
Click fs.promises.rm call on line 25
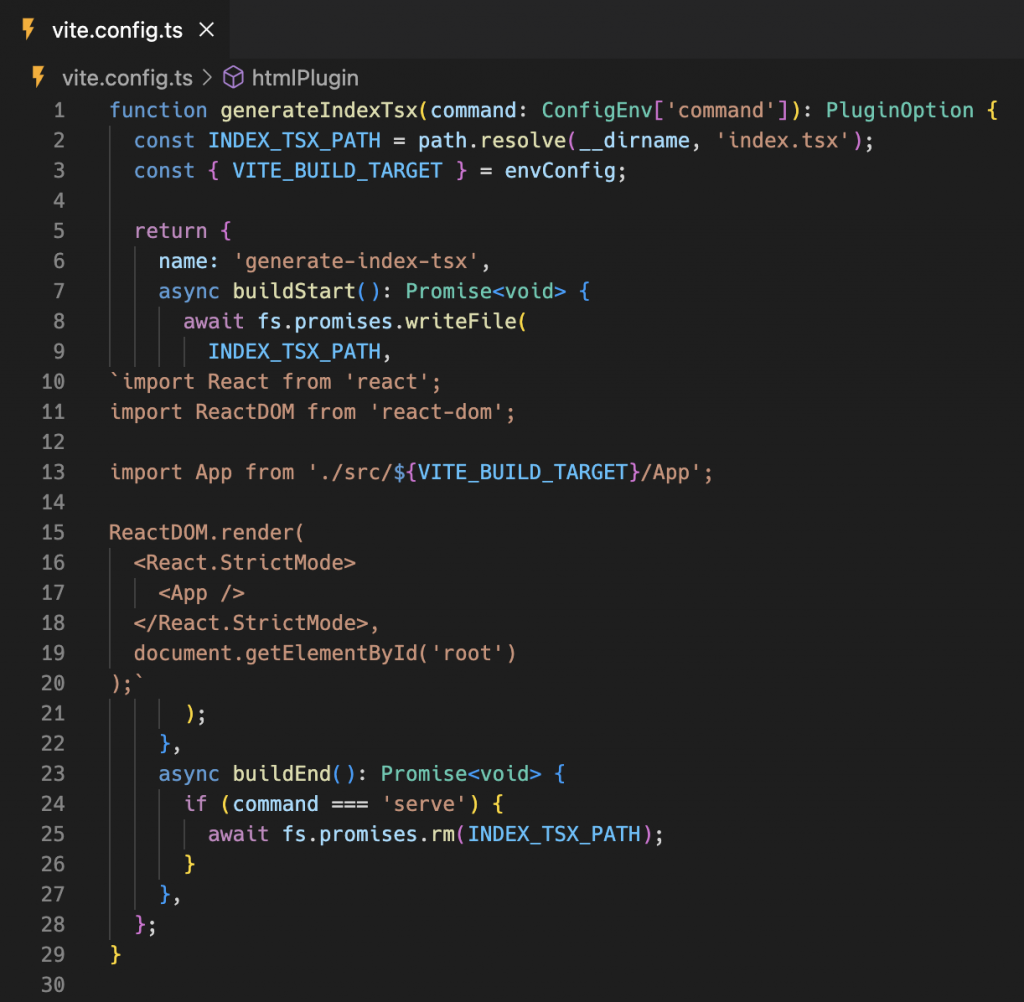pyautogui.click(x=368, y=834)
